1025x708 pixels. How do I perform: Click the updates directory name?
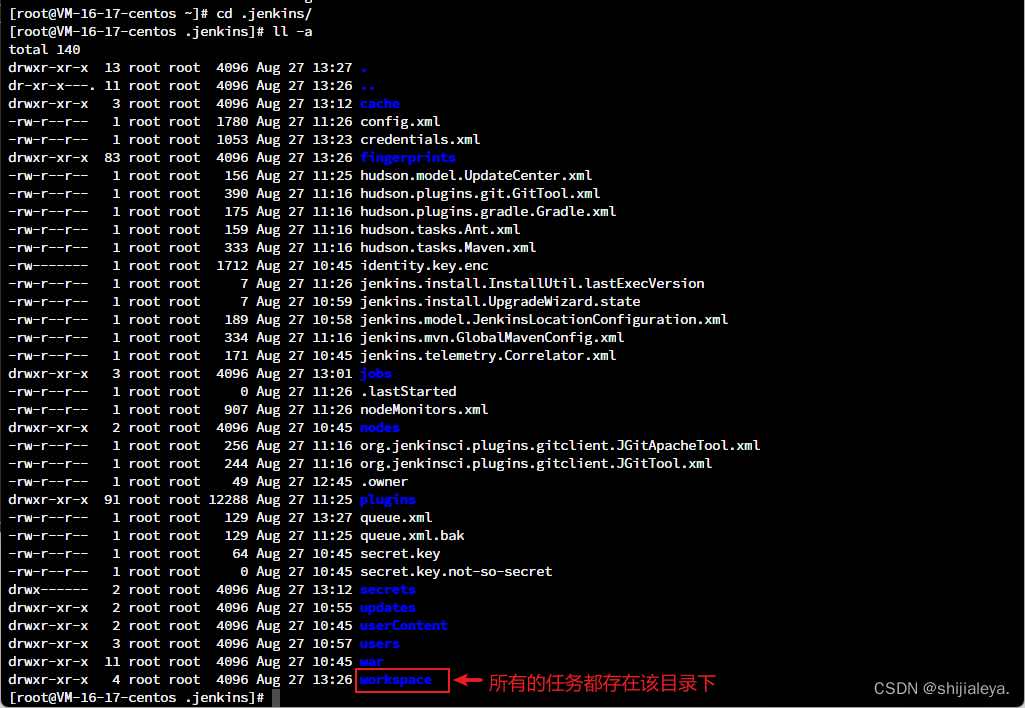click(x=388, y=607)
